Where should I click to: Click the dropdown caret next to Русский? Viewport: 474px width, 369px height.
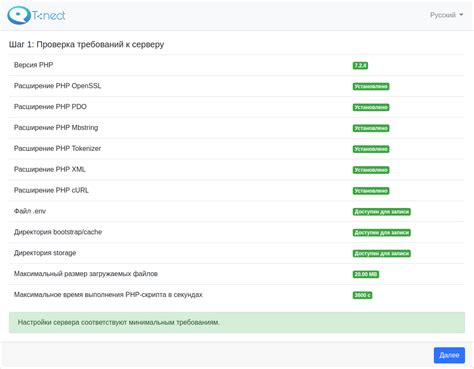tap(461, 15)
